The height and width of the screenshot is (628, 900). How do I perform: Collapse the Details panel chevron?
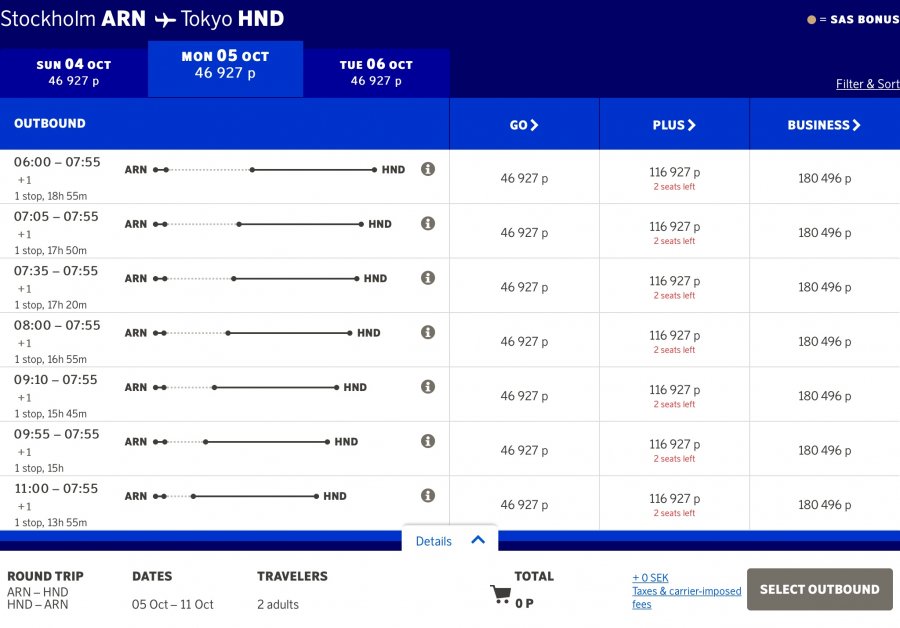point(478,540)
